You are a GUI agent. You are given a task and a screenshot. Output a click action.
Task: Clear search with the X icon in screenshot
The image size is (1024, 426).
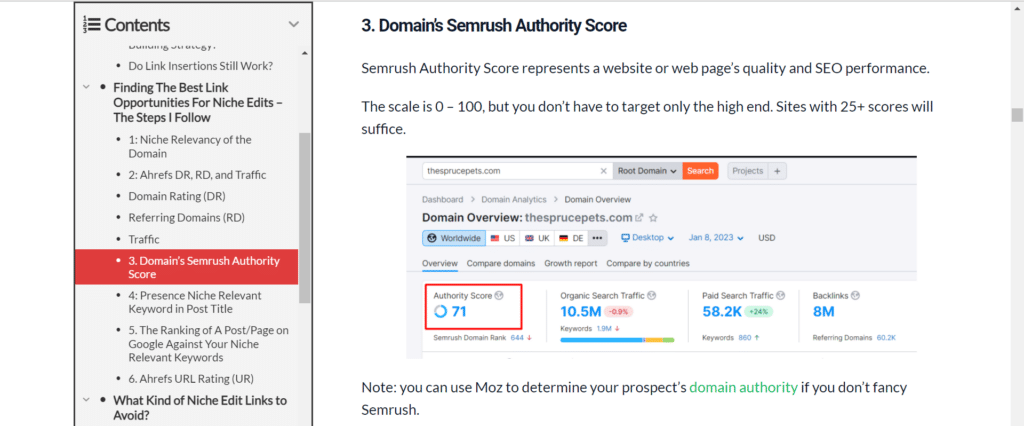pyautogui.click(x=603, y=171)
